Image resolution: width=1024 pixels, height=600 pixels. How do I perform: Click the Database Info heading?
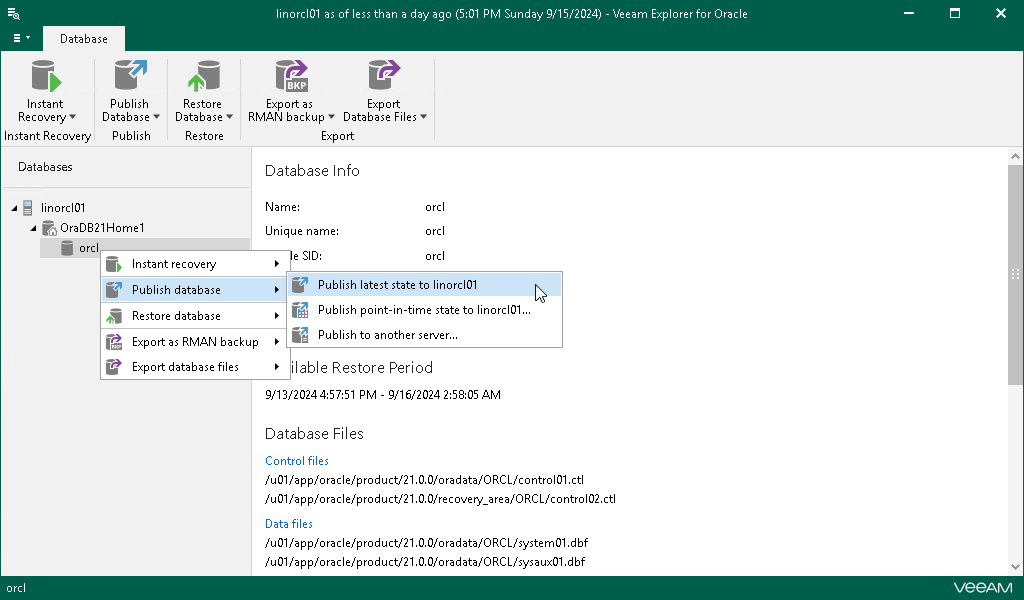click(x=312, y=171)
